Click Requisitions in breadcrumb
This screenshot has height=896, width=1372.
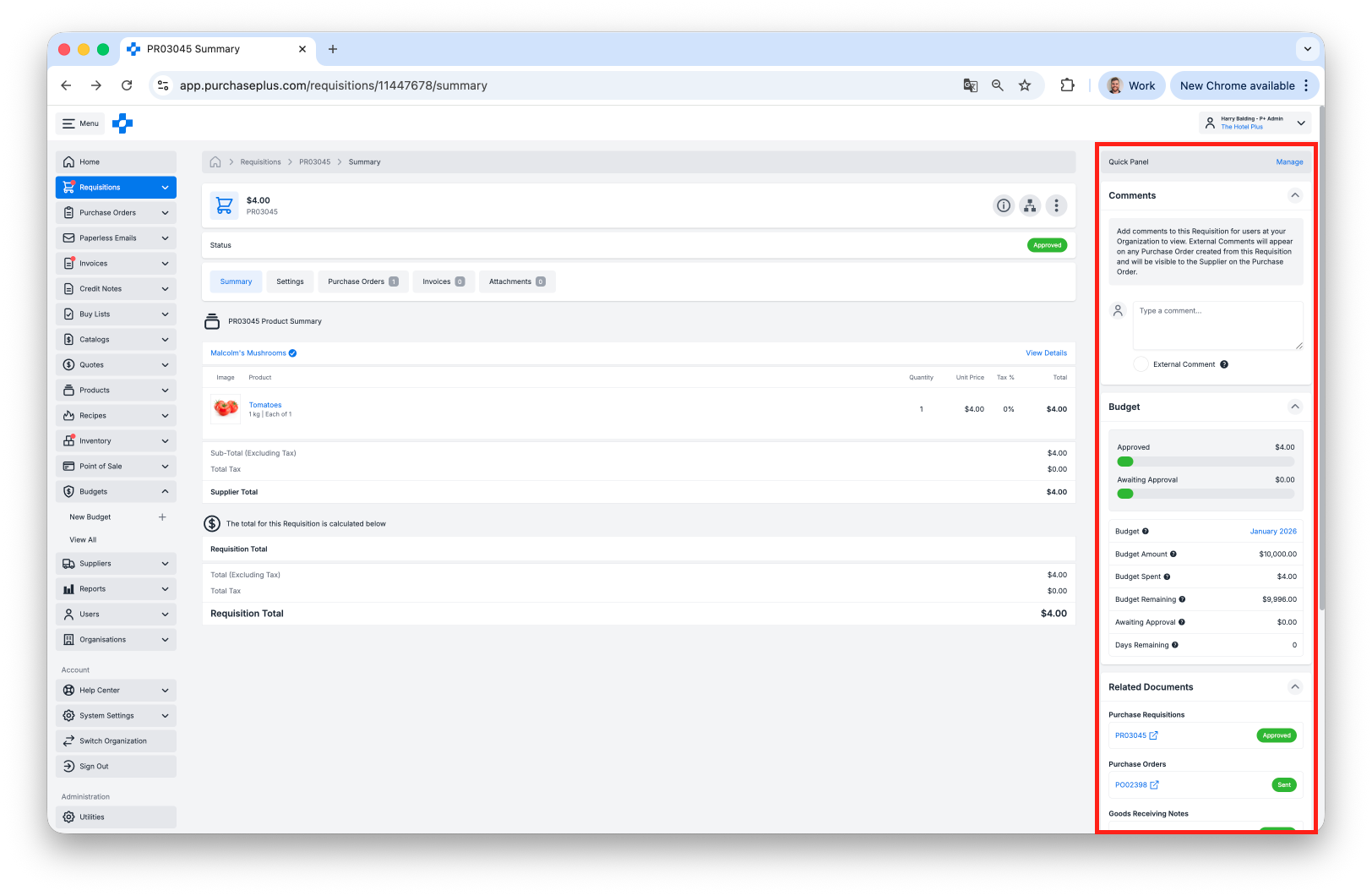pos(260,162)
